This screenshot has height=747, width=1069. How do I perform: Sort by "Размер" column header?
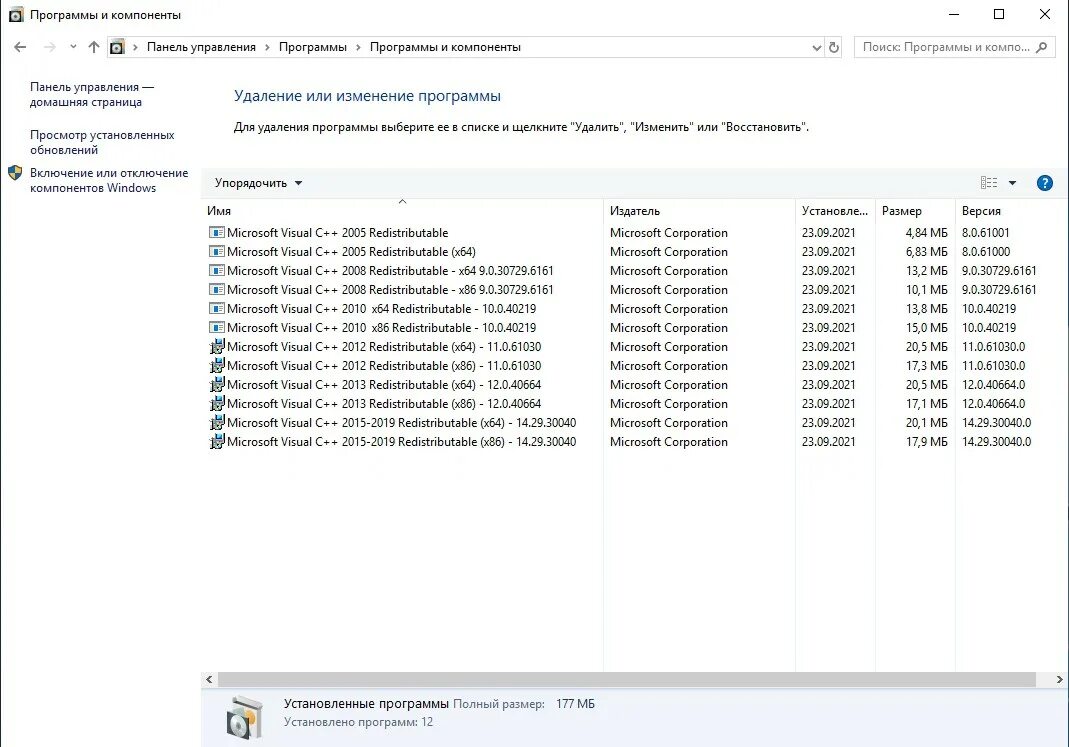(x=914, y=211)
